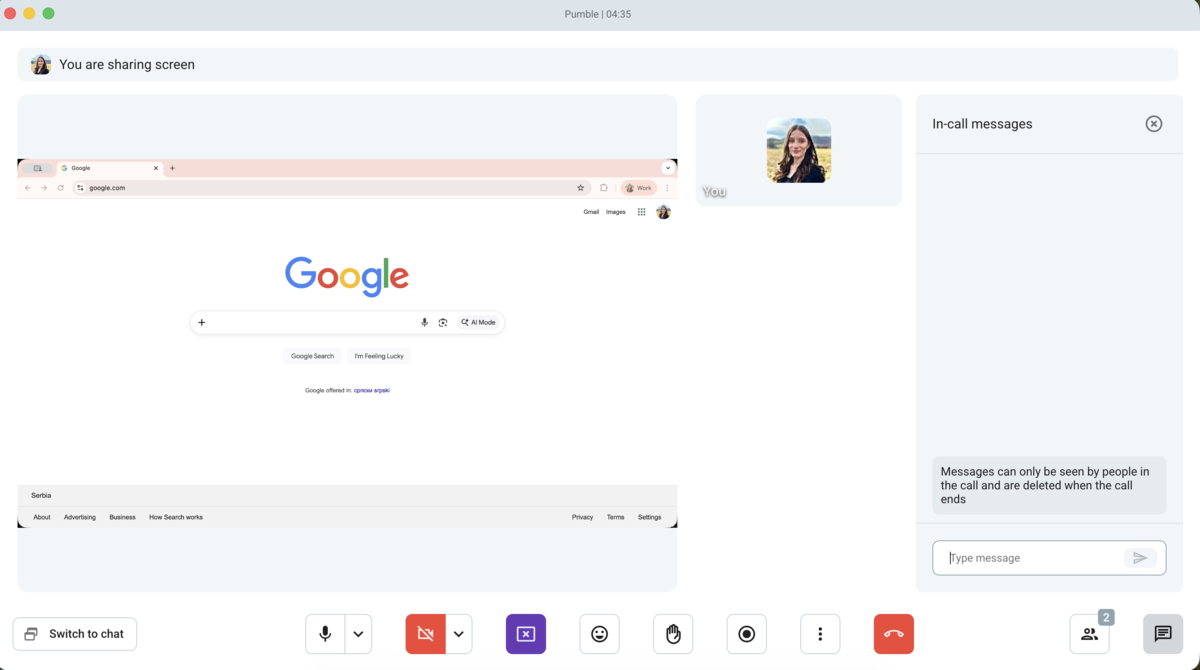Show the call participants list
This screenshot has width=1200, height=670.
tap(1089, 634)
